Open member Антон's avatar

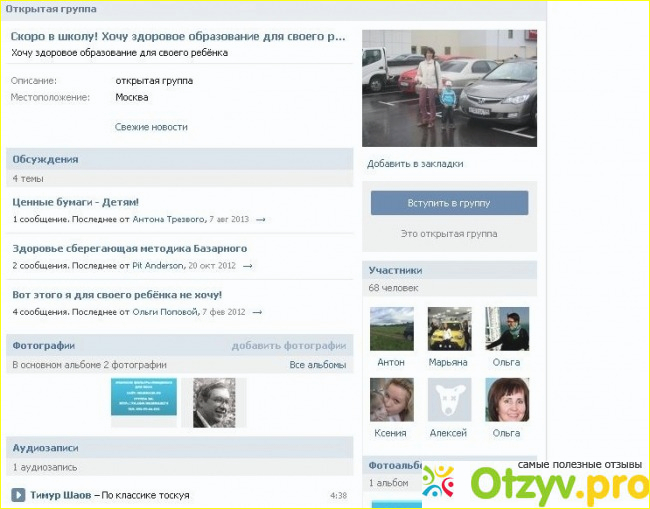click(392, 329)
